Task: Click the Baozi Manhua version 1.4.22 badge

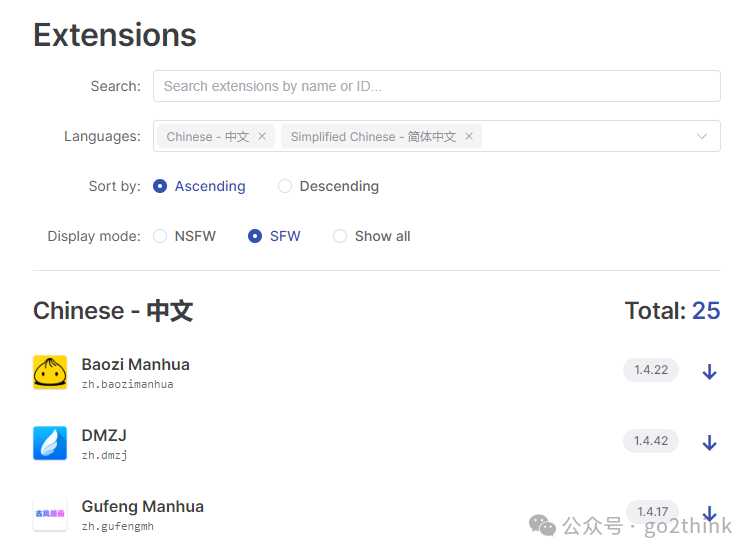Action: 651,370
